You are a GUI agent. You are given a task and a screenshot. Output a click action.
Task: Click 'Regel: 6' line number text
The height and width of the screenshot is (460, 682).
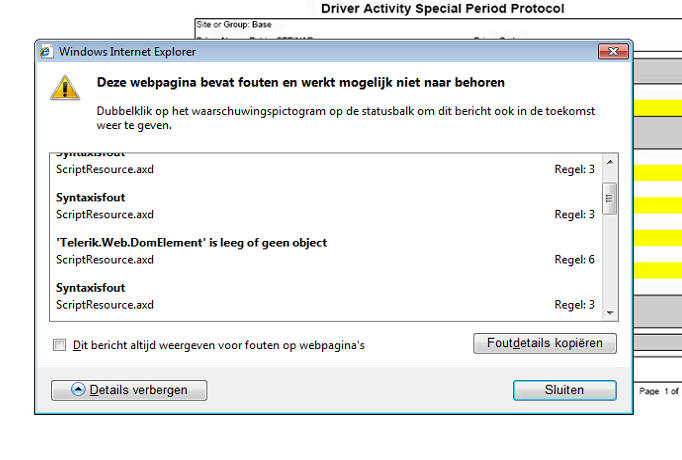pos(574,260)
